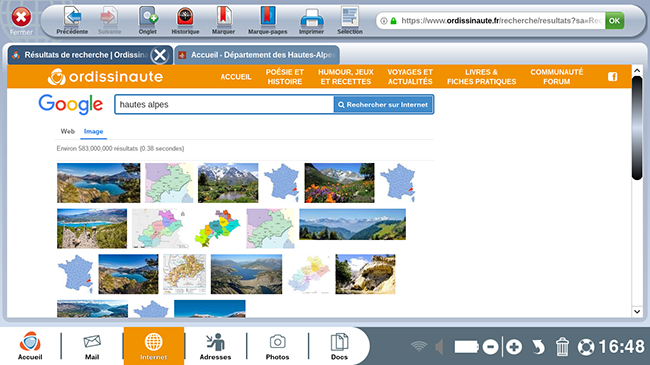Click the page scrollbar up arrow
Image resolution: width=650 pixels, height=365 pixels.
click(637, 71)
